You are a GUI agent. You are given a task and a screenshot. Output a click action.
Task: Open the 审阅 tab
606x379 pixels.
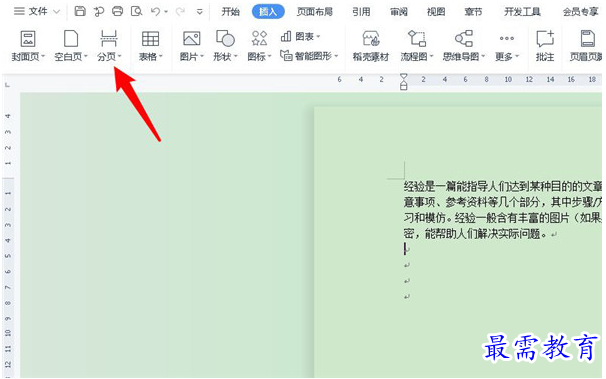[x=399, y=12]
